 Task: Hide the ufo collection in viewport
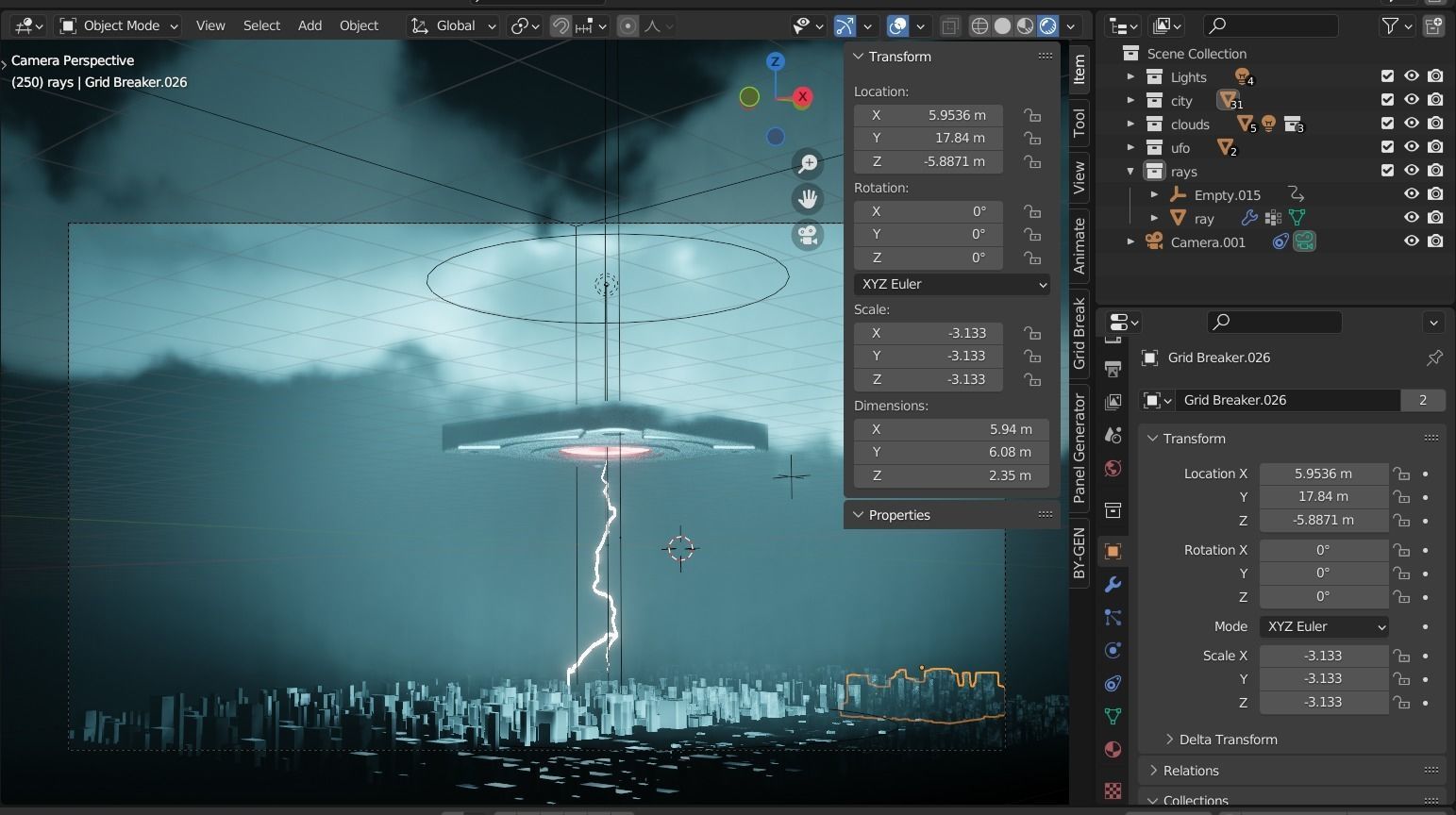click(1412, 147)
